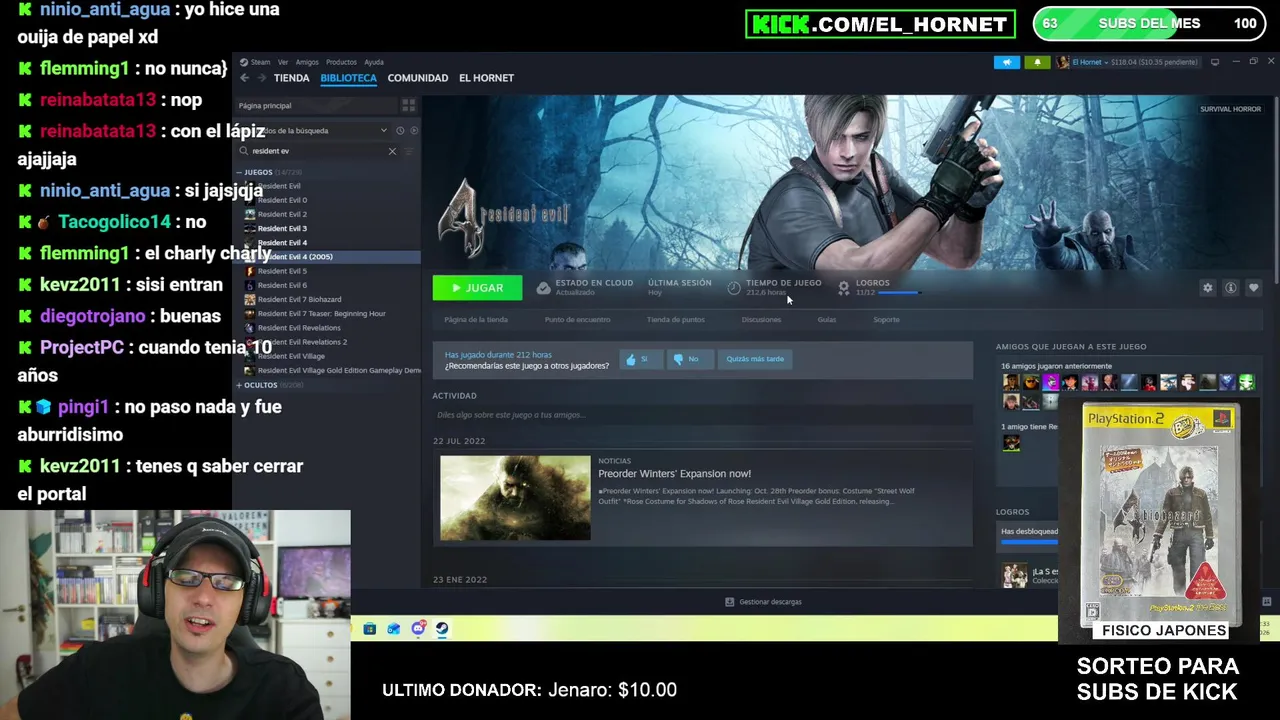
Task: Select Resident Evil Revelations 2
Action: 302,342
